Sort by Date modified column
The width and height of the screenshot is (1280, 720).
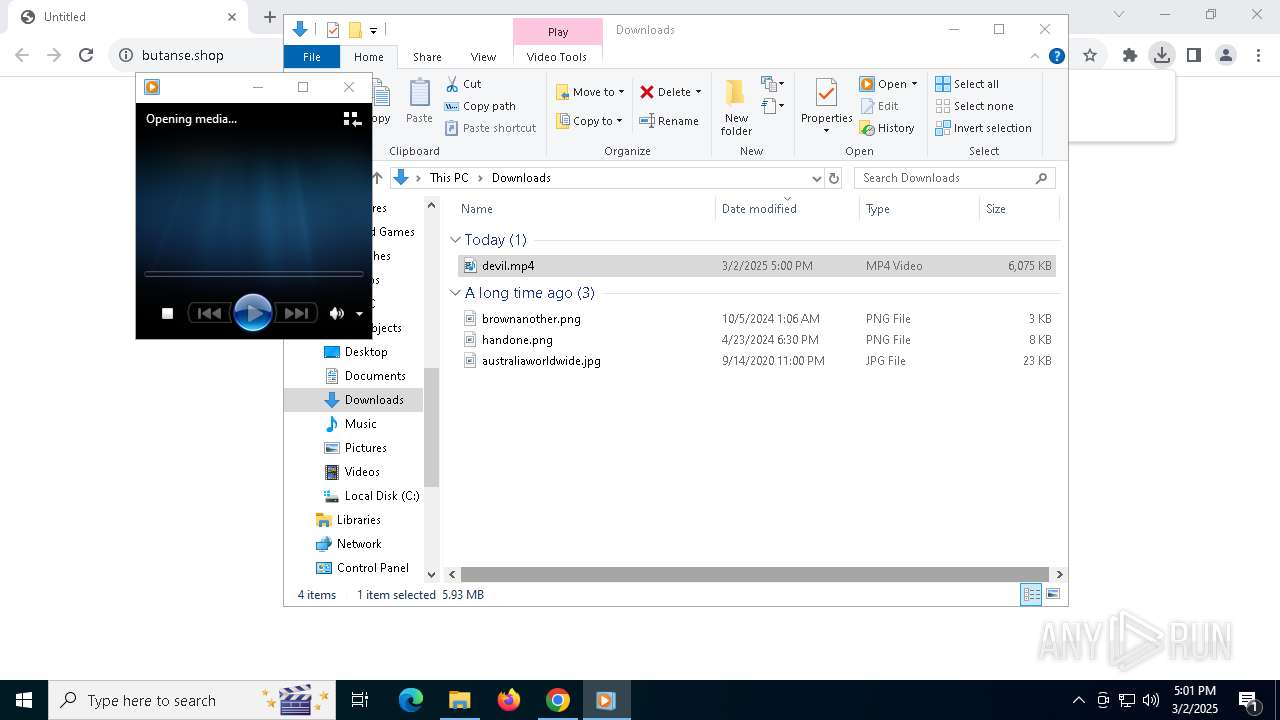pyautogui.click(x=787, y=209)
